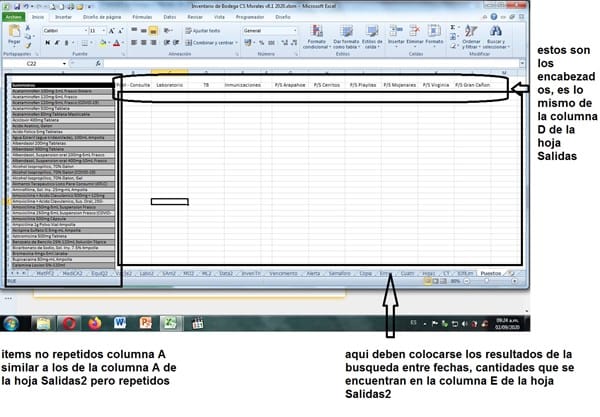Click the Windows Start button
Viewport: 600px width, 417px height.
(11, 324)
